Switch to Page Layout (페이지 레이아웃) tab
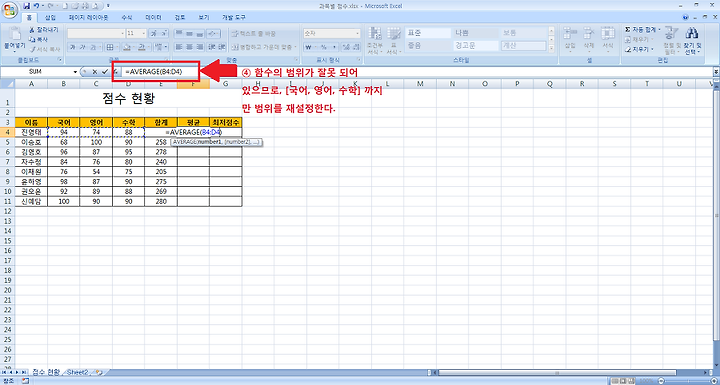This screenshot has width=720, height=385. [x=89, y=17]
